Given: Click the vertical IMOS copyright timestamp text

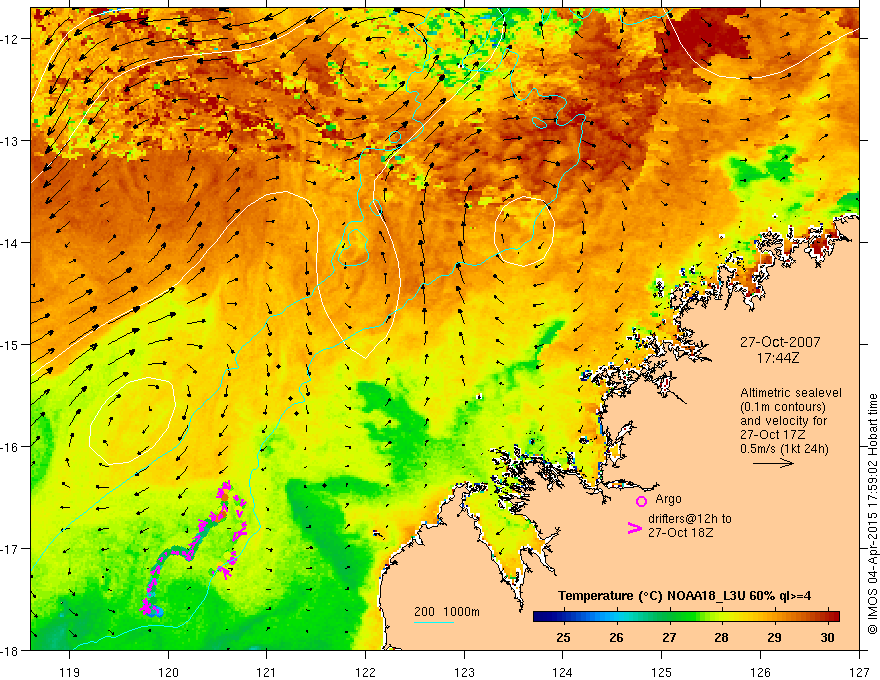Looking at the screenshot, I should 872,514.
